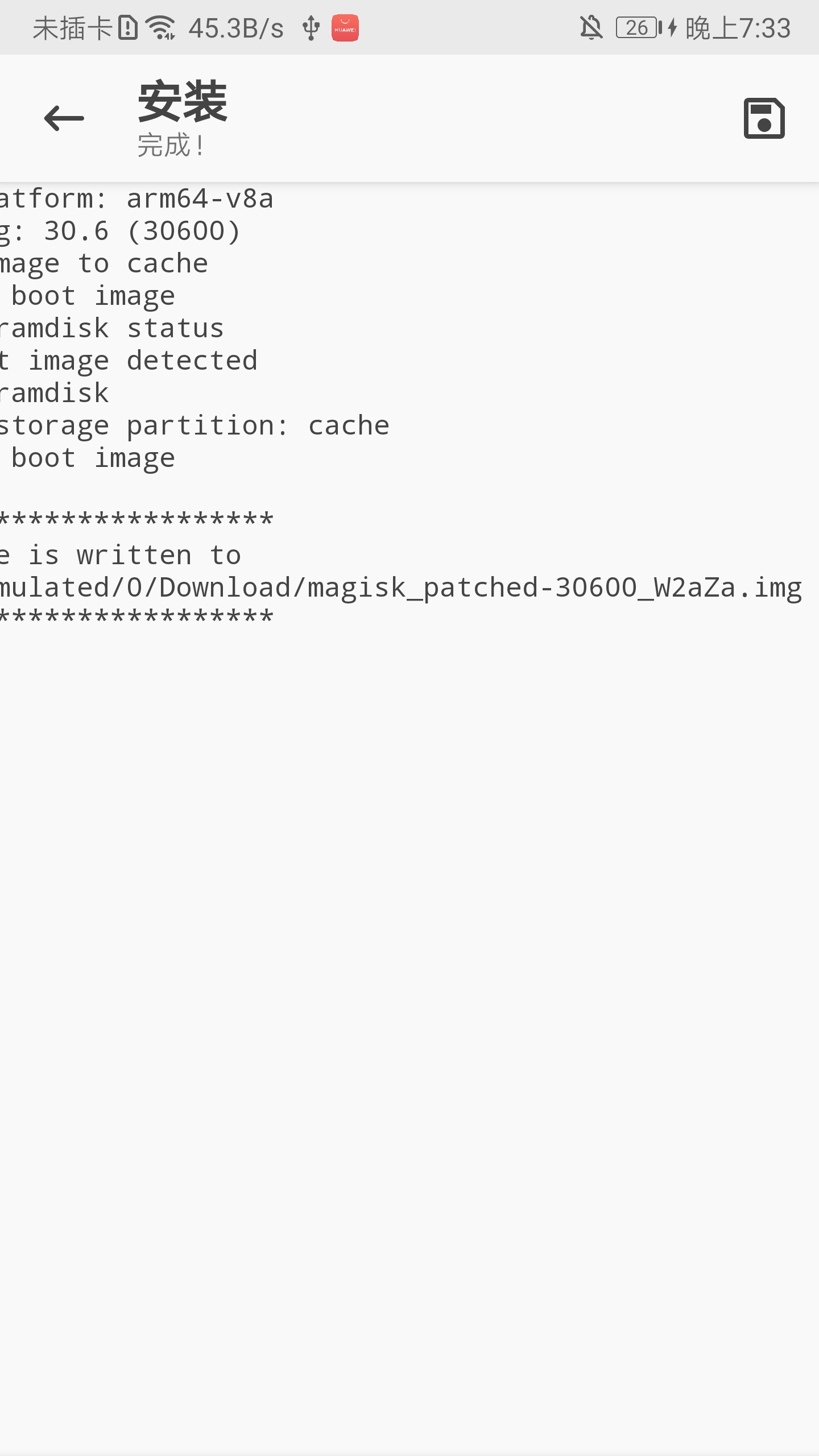Tap the arm64-v8a platform log line
This screenshot has width=819, height=1456.
136,199
